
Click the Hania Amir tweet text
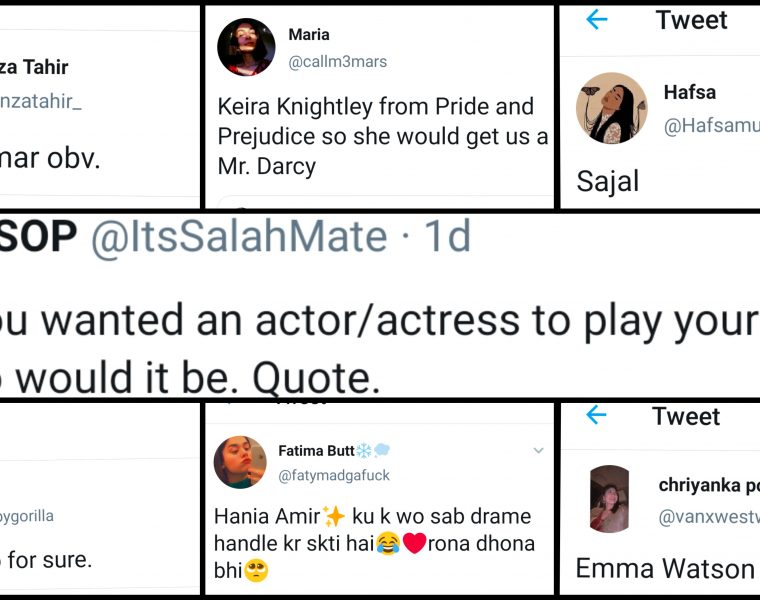[373, 544]
